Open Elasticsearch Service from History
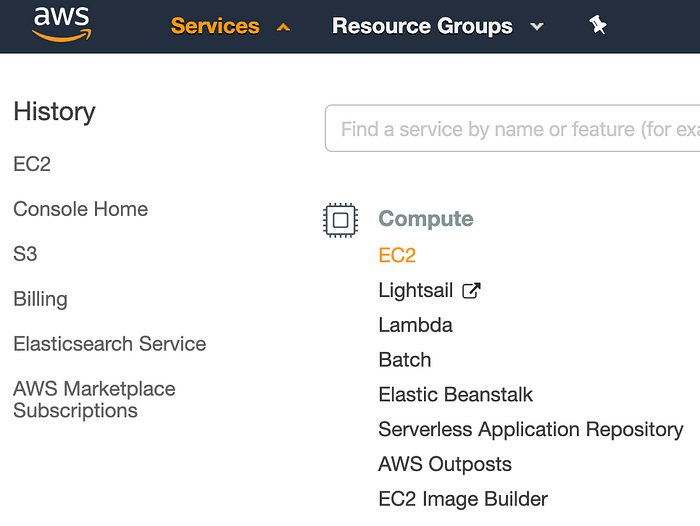Screen dimensions: 700x526 click(x=110, y=344)
